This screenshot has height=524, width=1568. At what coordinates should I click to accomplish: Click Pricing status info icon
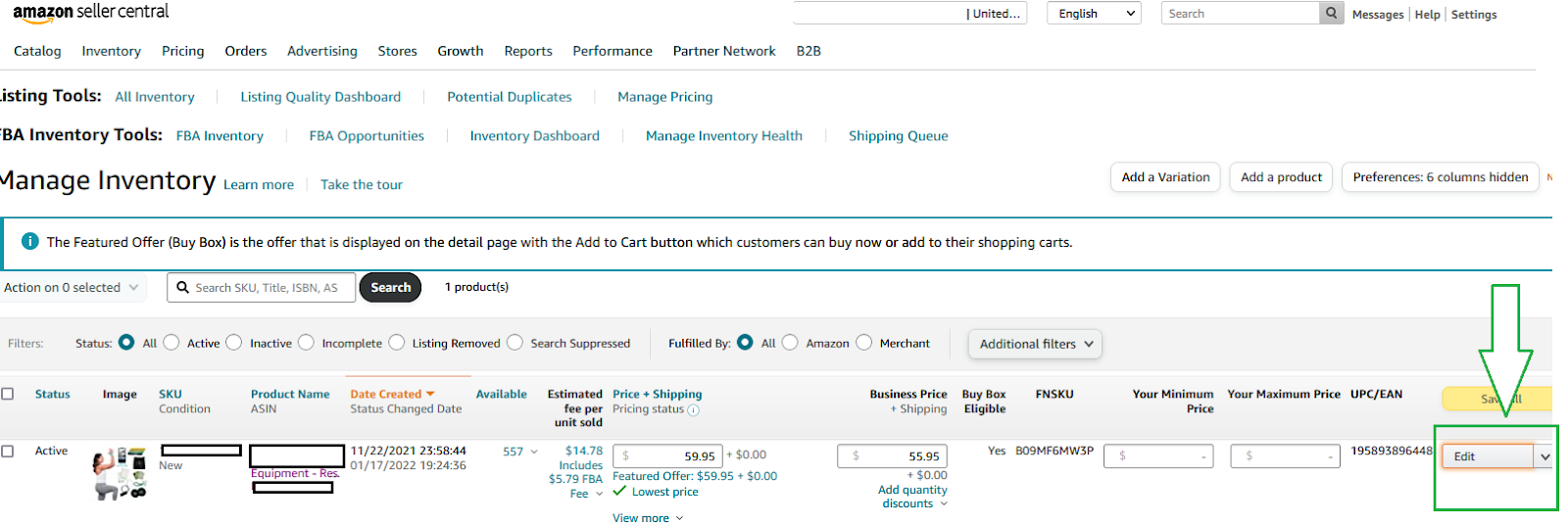coord(694,410)
